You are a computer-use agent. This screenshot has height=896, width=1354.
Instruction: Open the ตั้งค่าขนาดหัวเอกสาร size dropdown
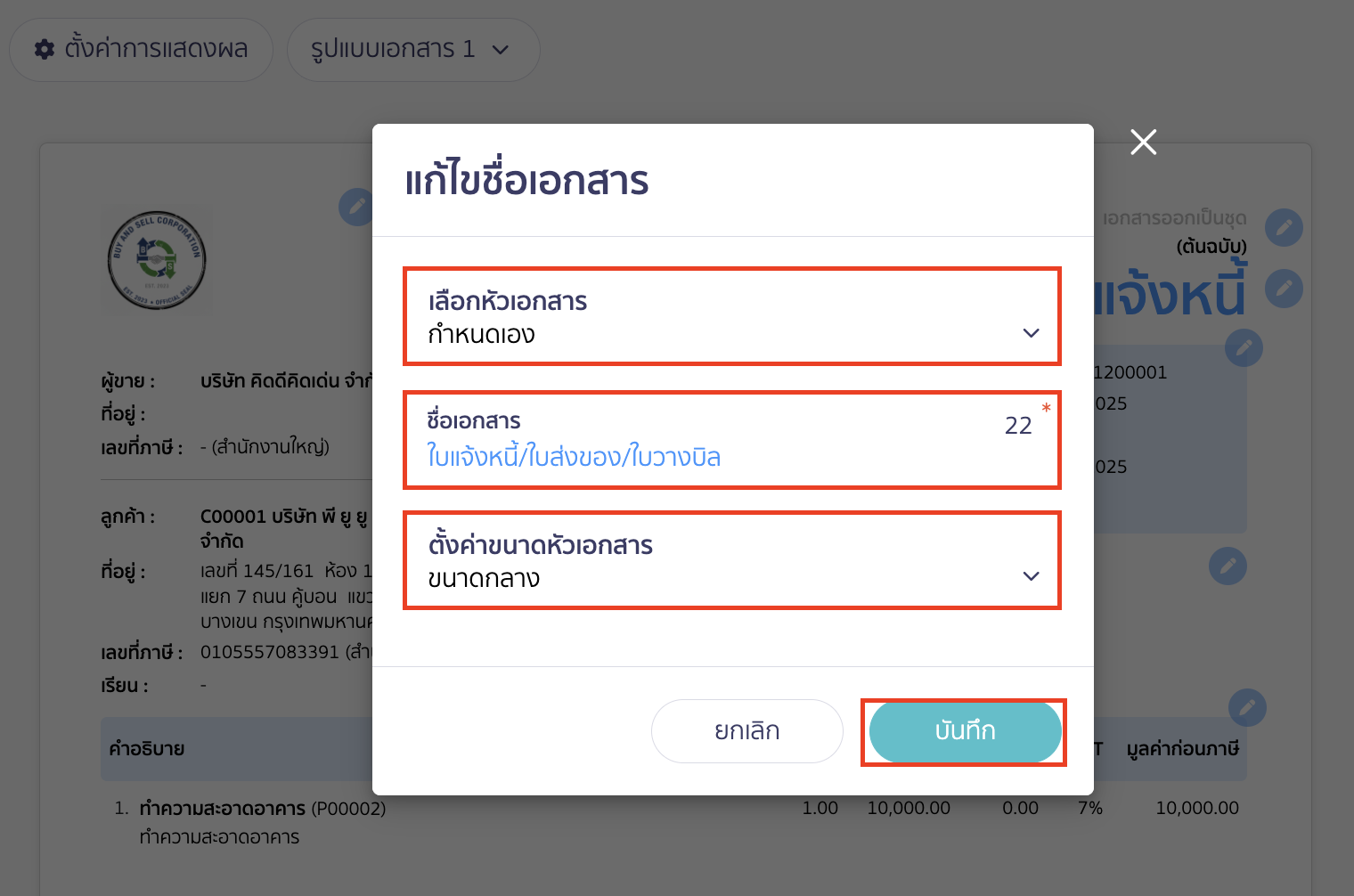(1031, 575)
